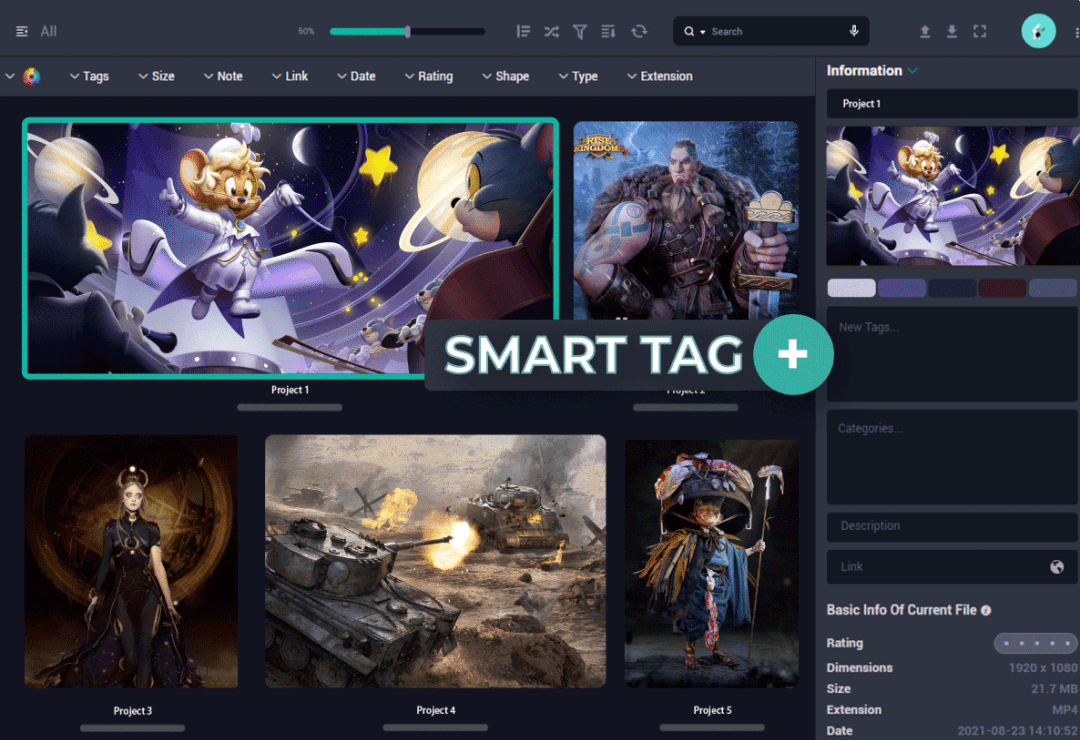The height and width of the screenshot is (740, 1080).
Task: Click the sort order list icon
Action: tap(608, 31)
